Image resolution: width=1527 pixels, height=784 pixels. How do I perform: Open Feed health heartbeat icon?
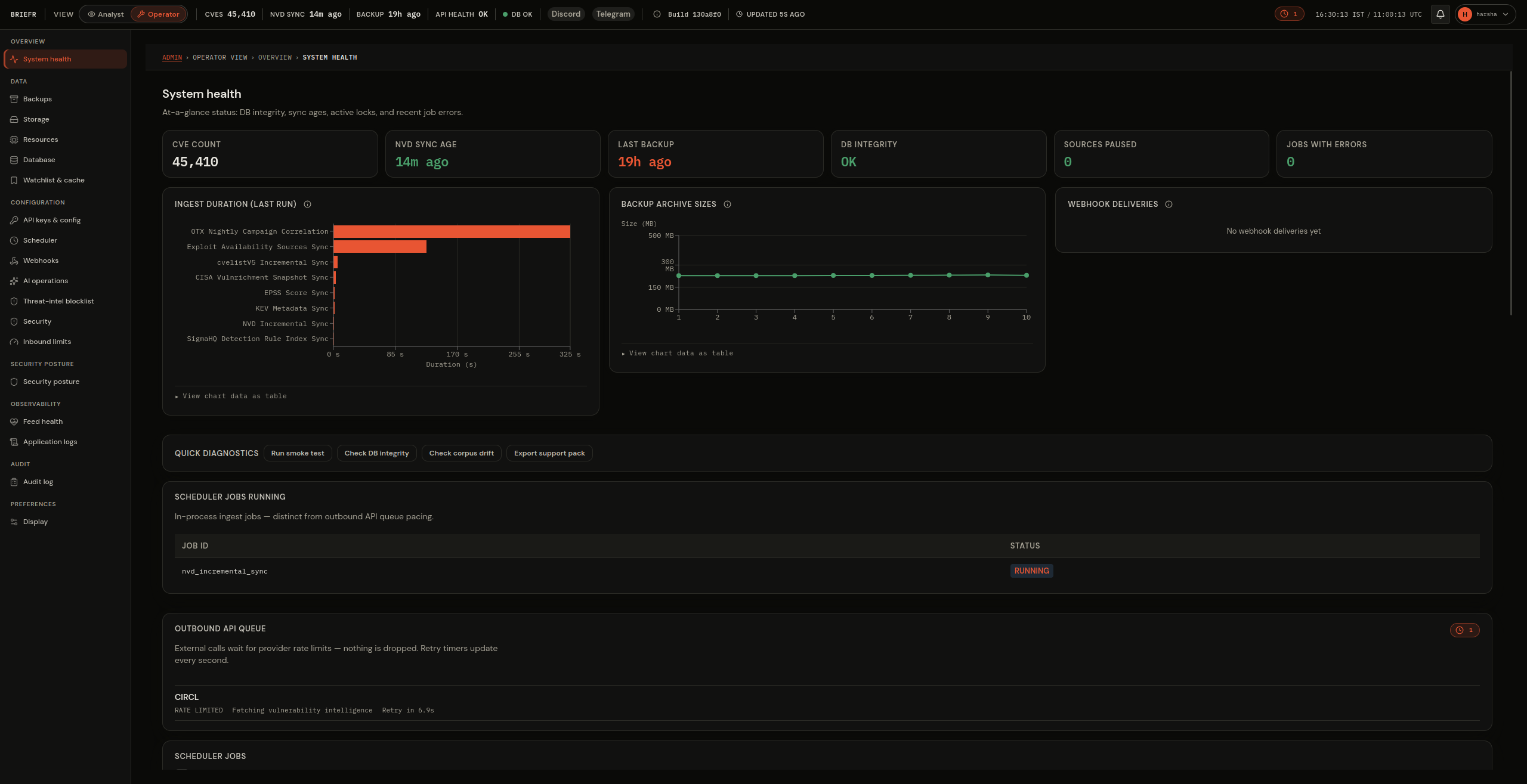(x=14, y=422)
